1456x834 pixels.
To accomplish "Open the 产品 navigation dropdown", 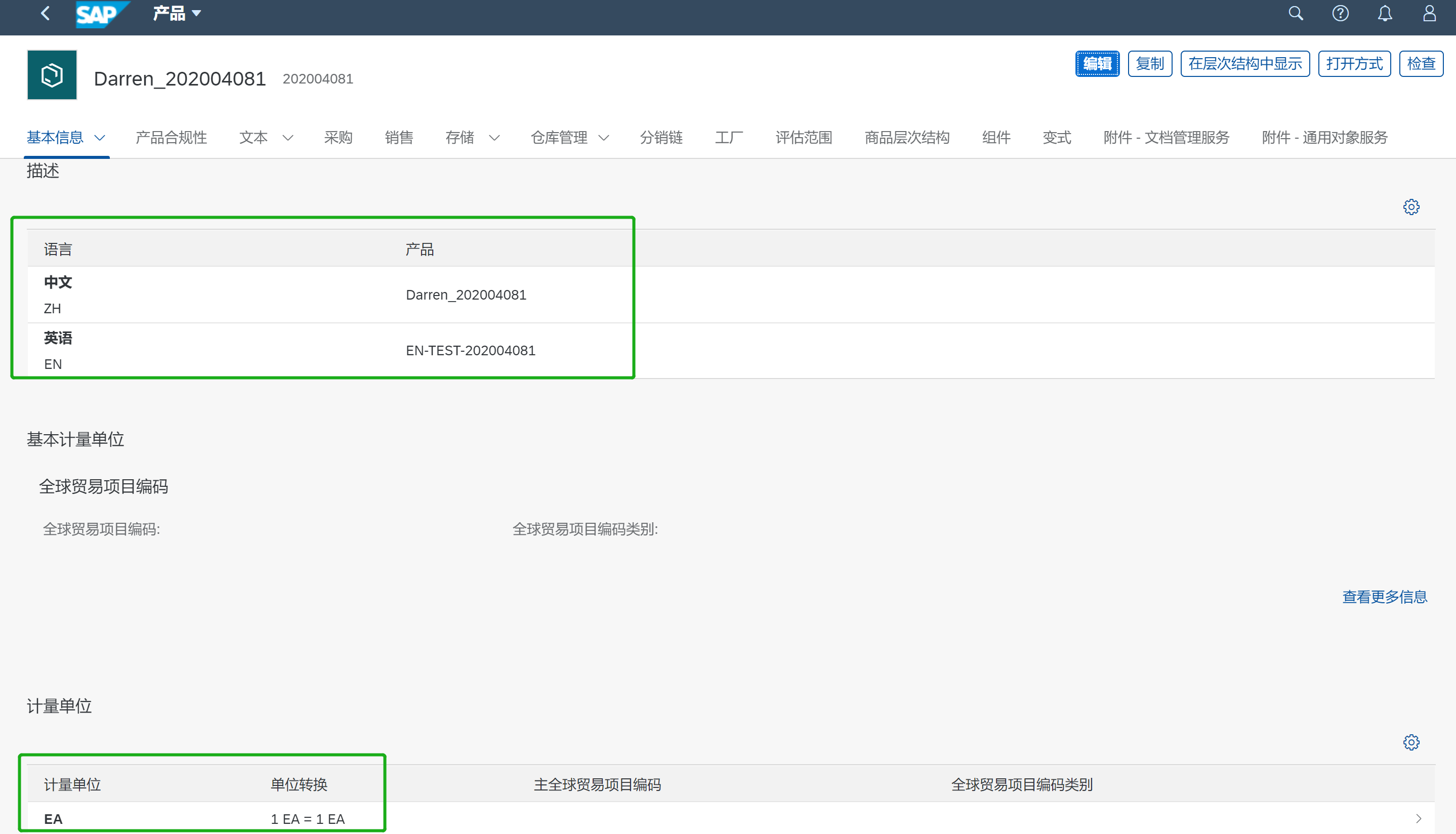I will tap(175, 13).
